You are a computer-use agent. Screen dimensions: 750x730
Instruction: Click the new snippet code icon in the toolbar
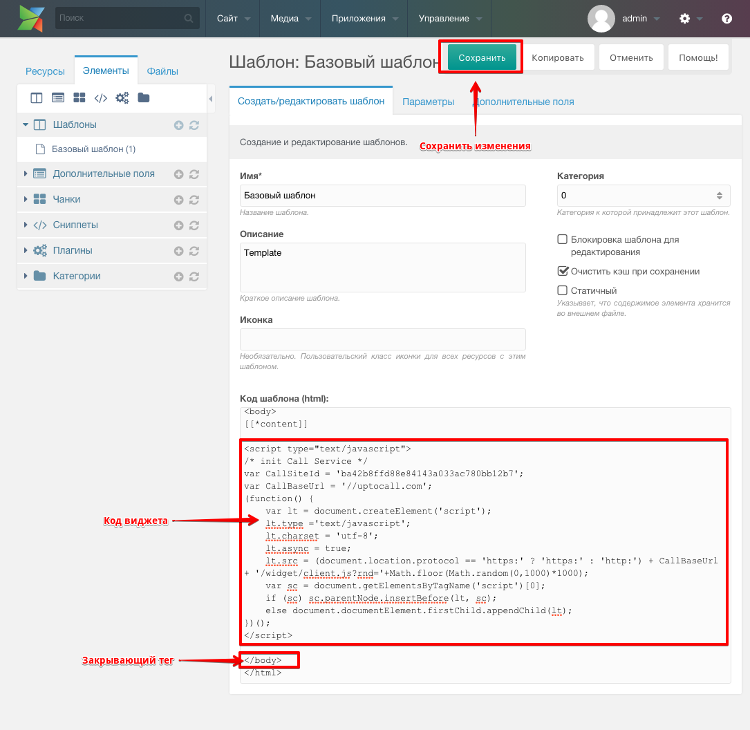click(101, 98)
